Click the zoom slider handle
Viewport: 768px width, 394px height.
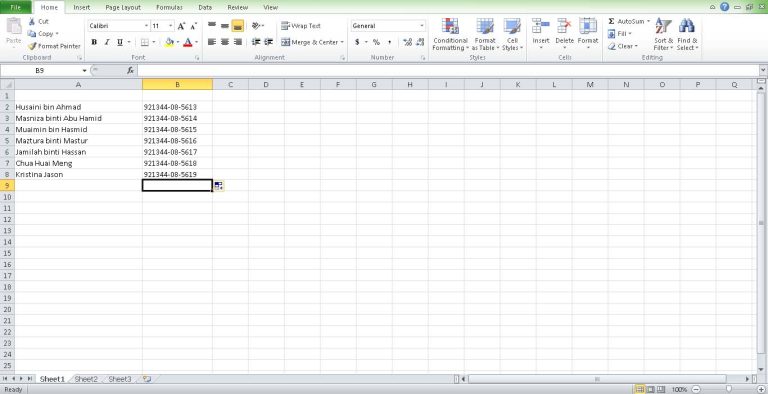click(729, 389)
